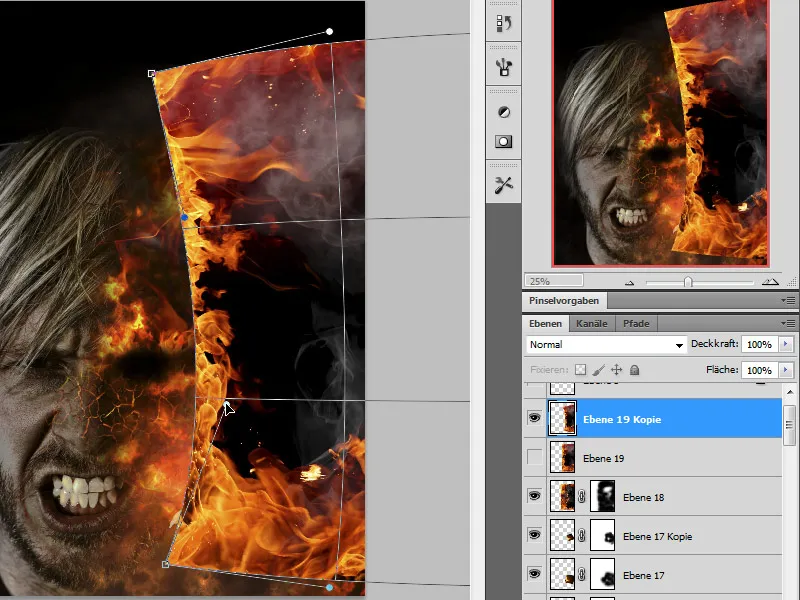Image resolution: width=800 pixels, height=600 pixels.
Task: Hide the Ebene 17 Kopie layer
Action: click(534, 535)
